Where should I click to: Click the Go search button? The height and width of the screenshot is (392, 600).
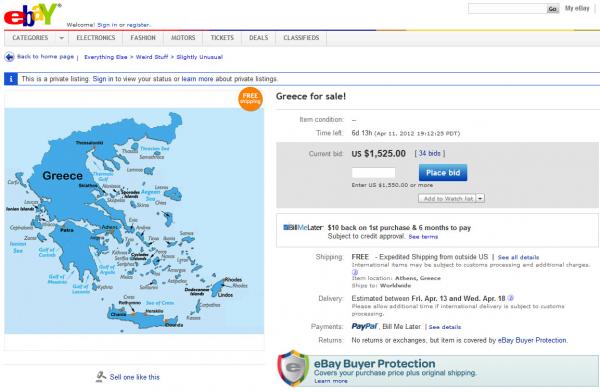553,9
